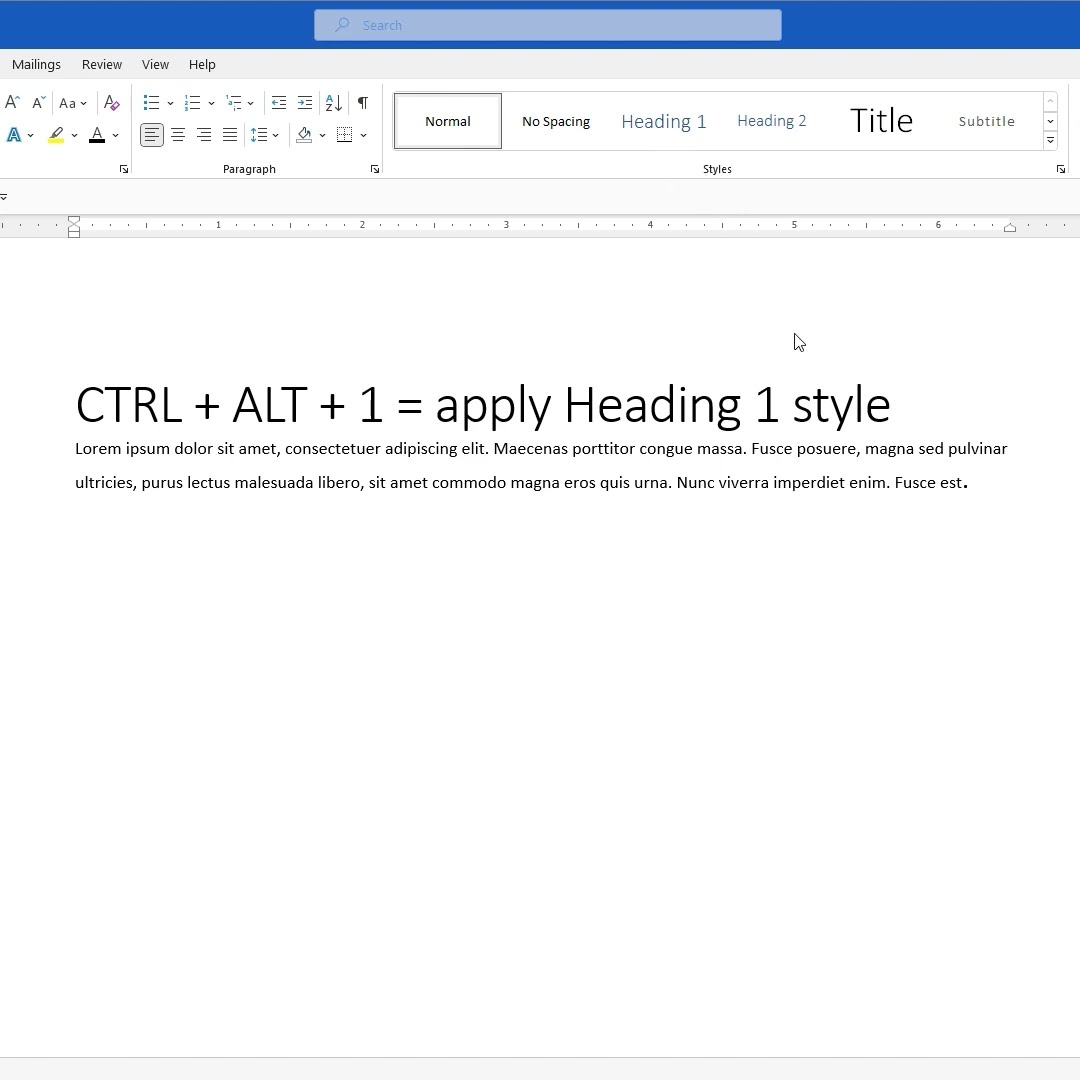Open multilevel list dropdown arrow
Image resolution: width=1080 pixels, height=1080 pixels.
tap(251, 103)
